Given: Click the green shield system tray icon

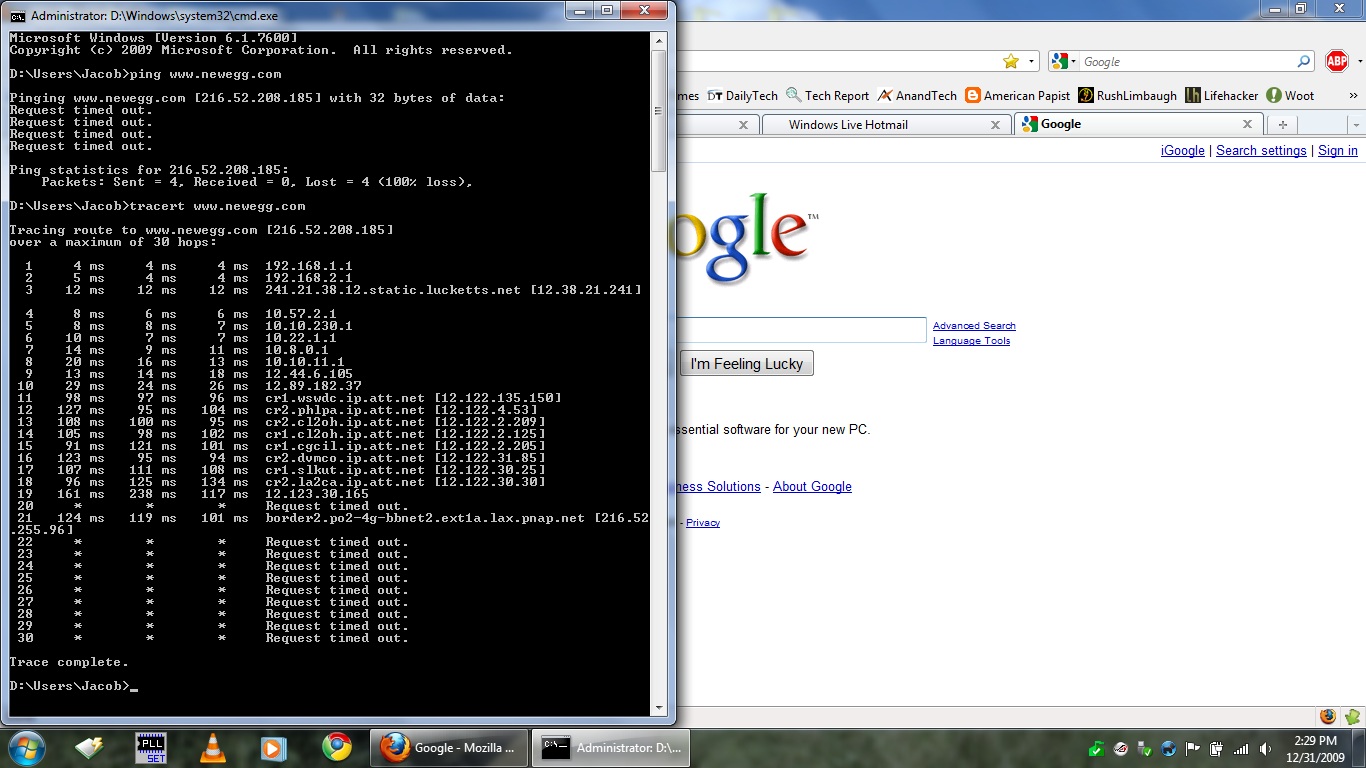Looking at the screenshot, I should 1097,749.
